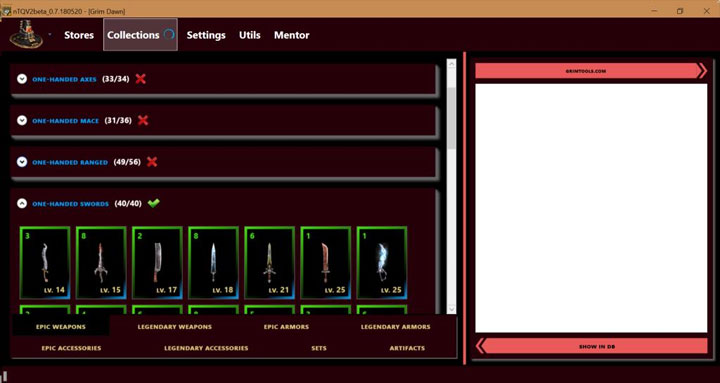Switch to the Sets tab

tap(319, 348)
